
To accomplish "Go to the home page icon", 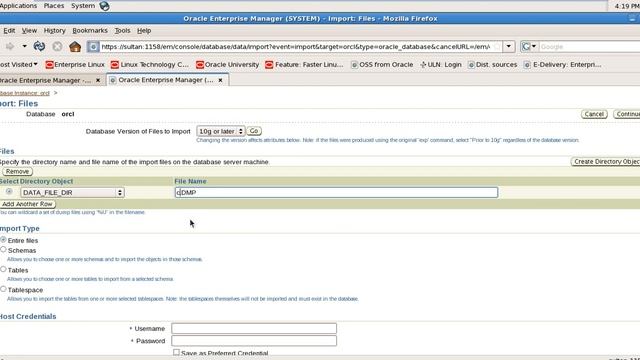I will click(75, 47).
